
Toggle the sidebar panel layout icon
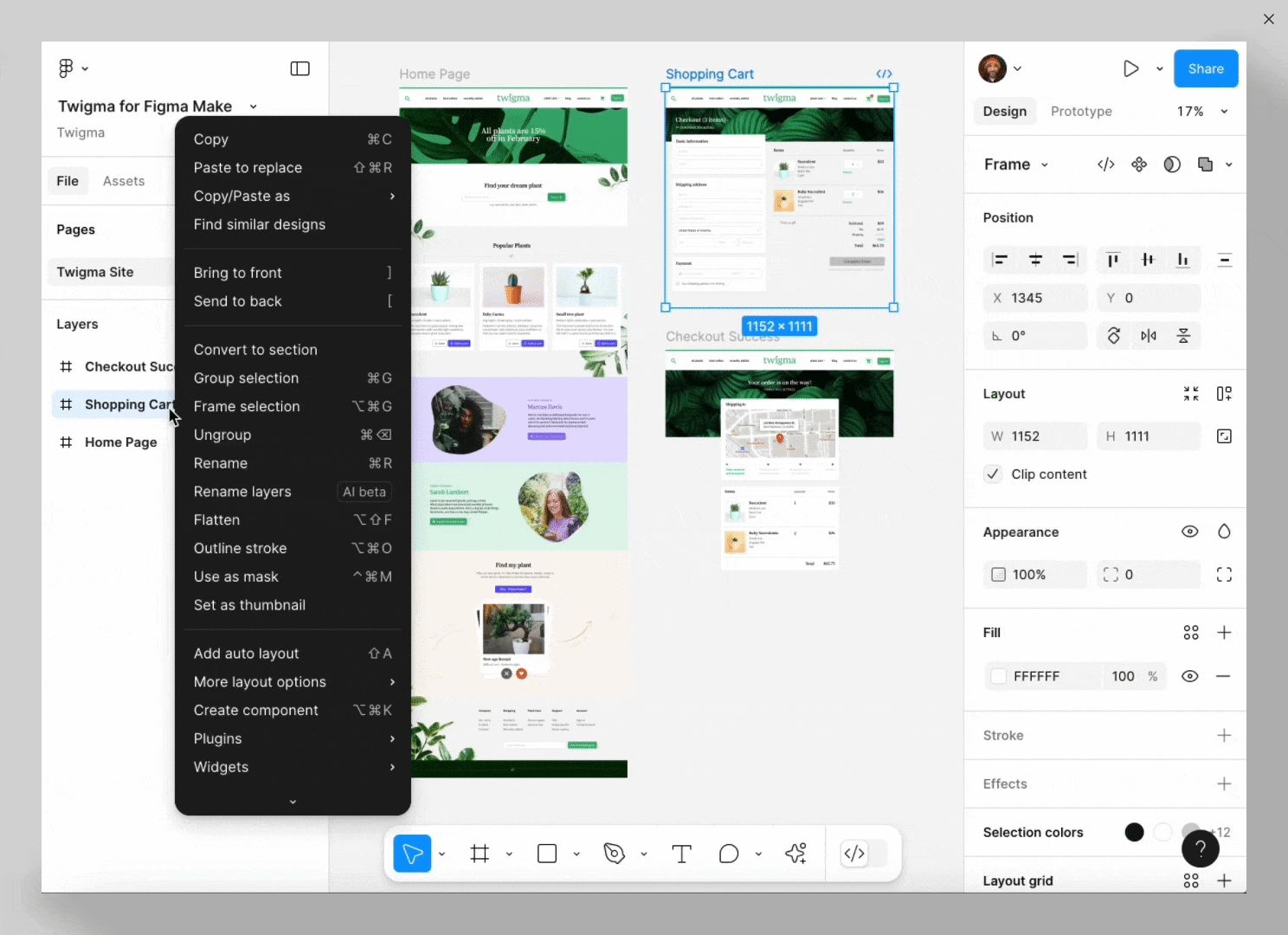coord(299,68)
